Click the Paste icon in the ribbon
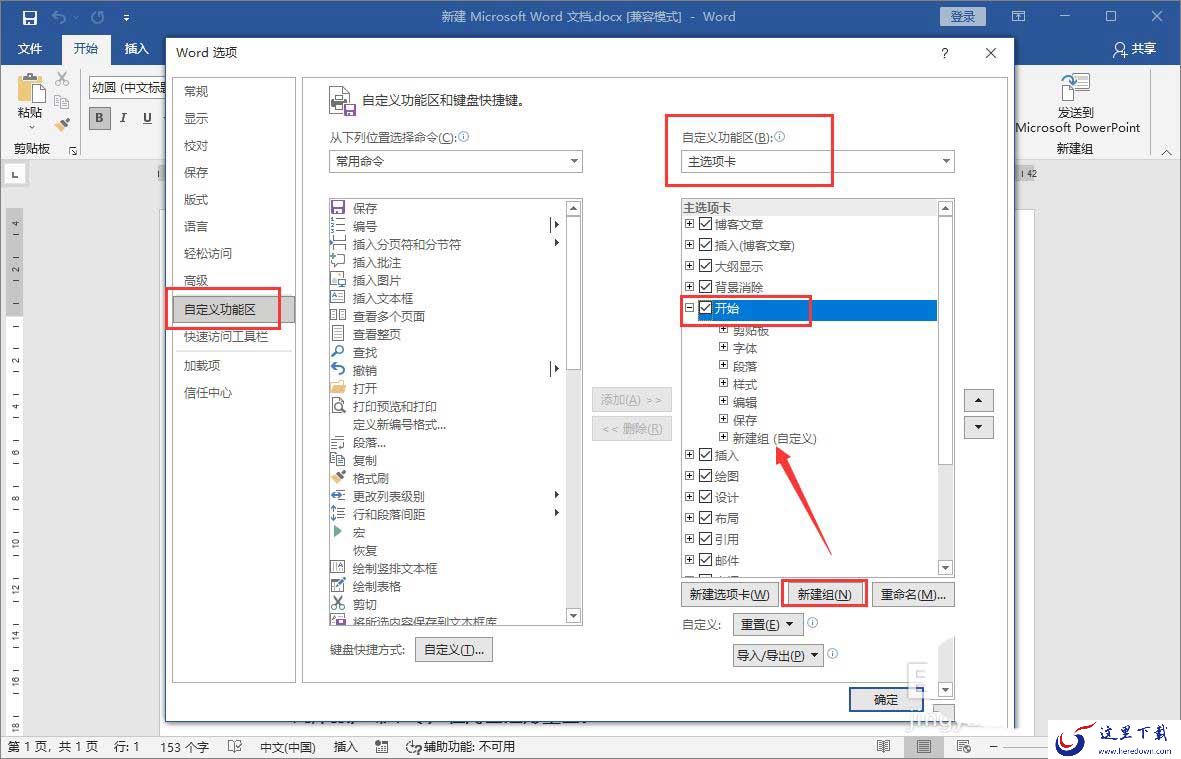 pos(31,88)
